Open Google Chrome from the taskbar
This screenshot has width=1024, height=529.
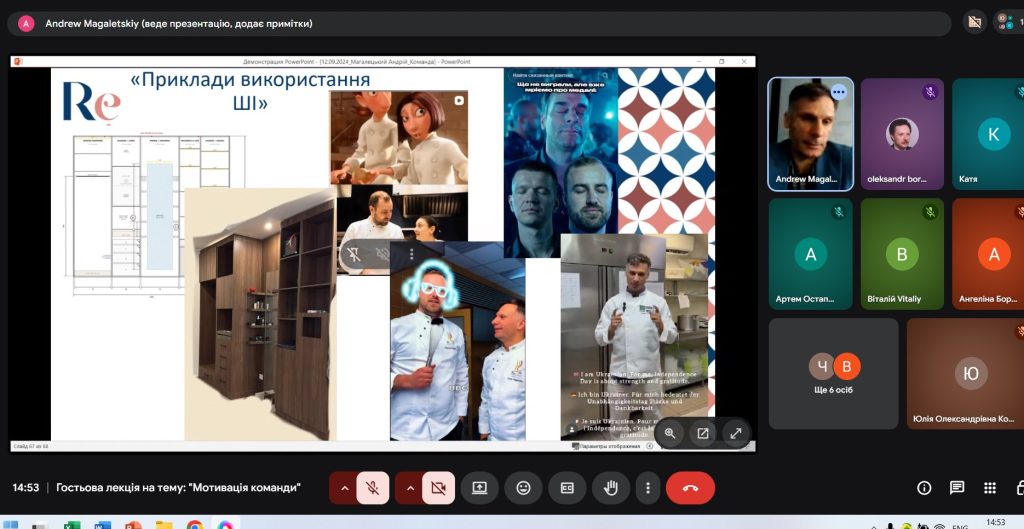pyautogui.click(x=194, y=524)
